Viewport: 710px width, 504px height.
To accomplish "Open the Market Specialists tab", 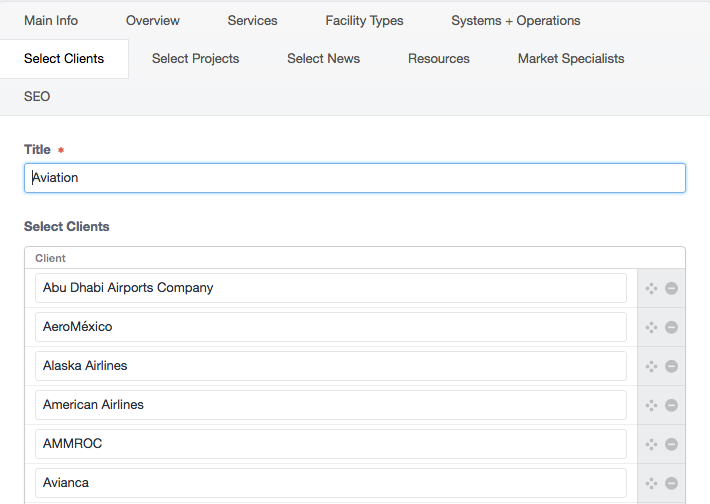I will (x=571, y=59).
